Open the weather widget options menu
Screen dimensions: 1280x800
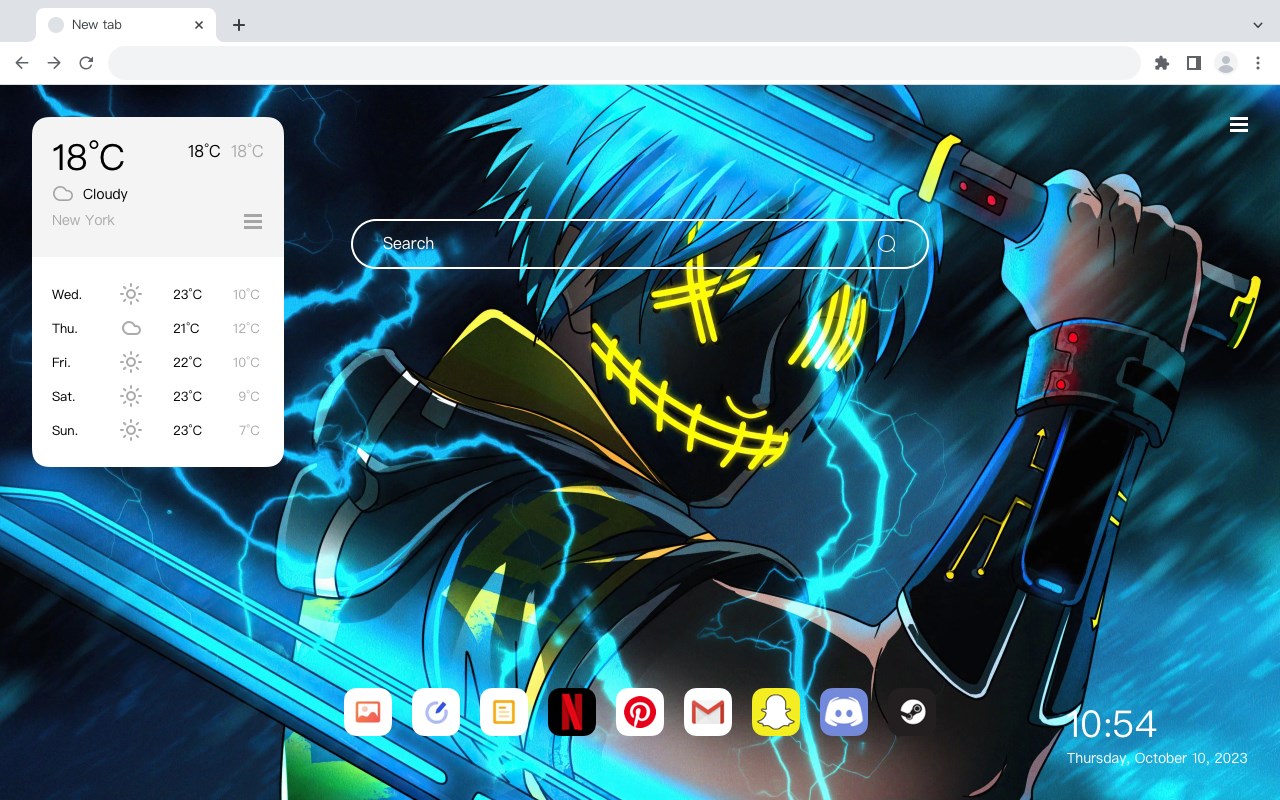pos(253,221)
